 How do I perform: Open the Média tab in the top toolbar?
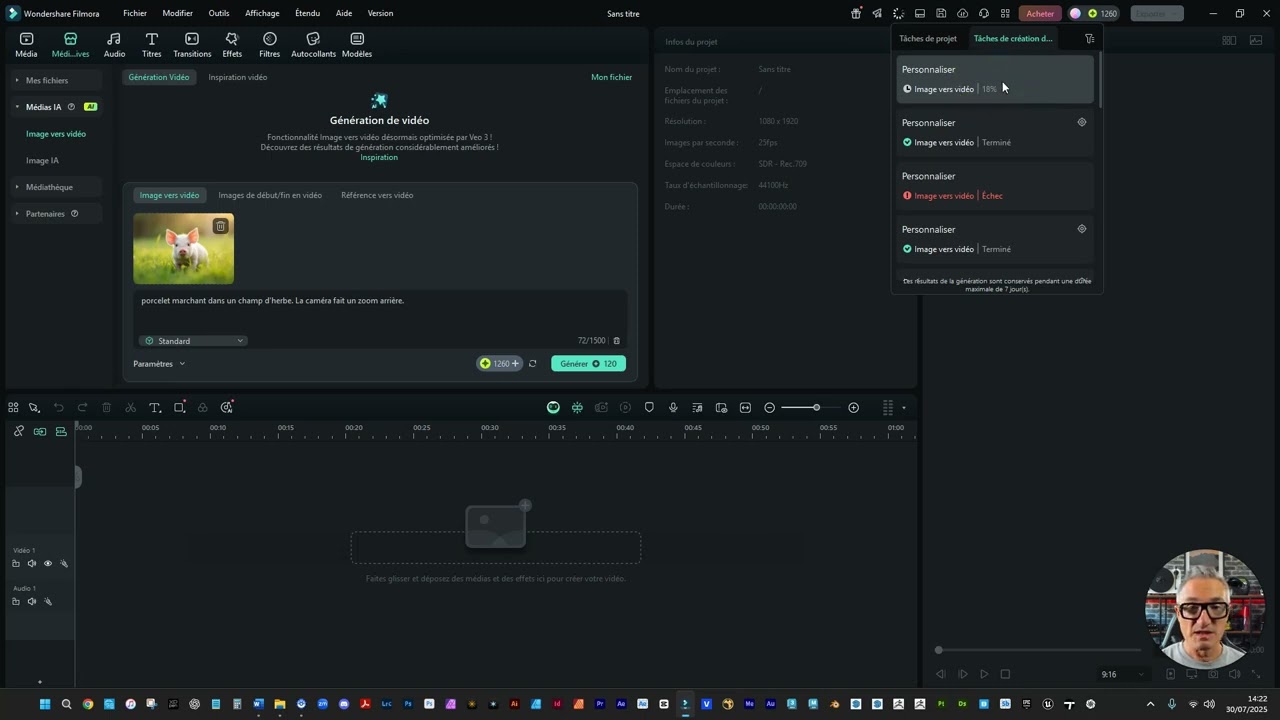(26, 45)
